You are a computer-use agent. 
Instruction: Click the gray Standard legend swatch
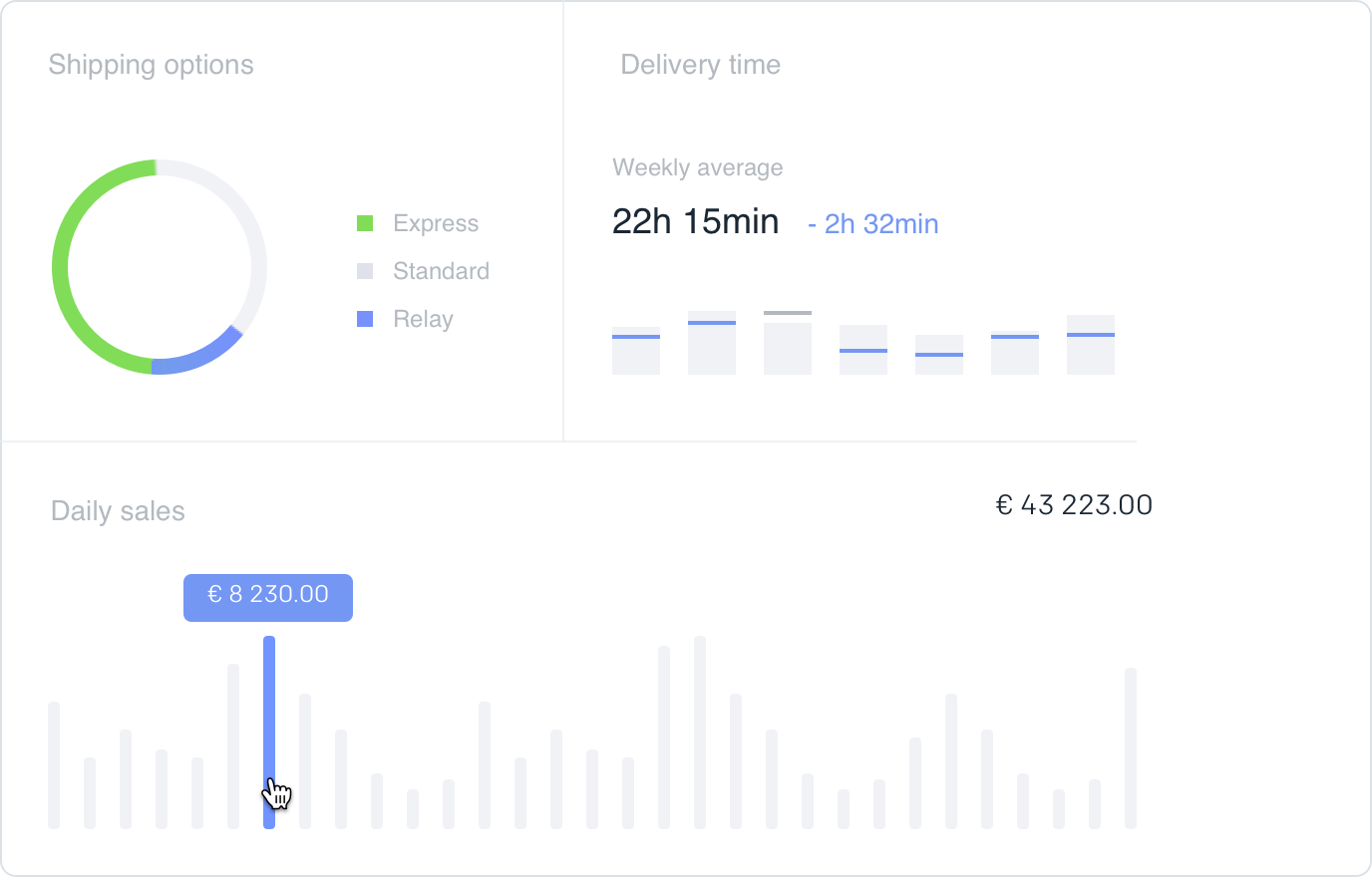point(365,271)
